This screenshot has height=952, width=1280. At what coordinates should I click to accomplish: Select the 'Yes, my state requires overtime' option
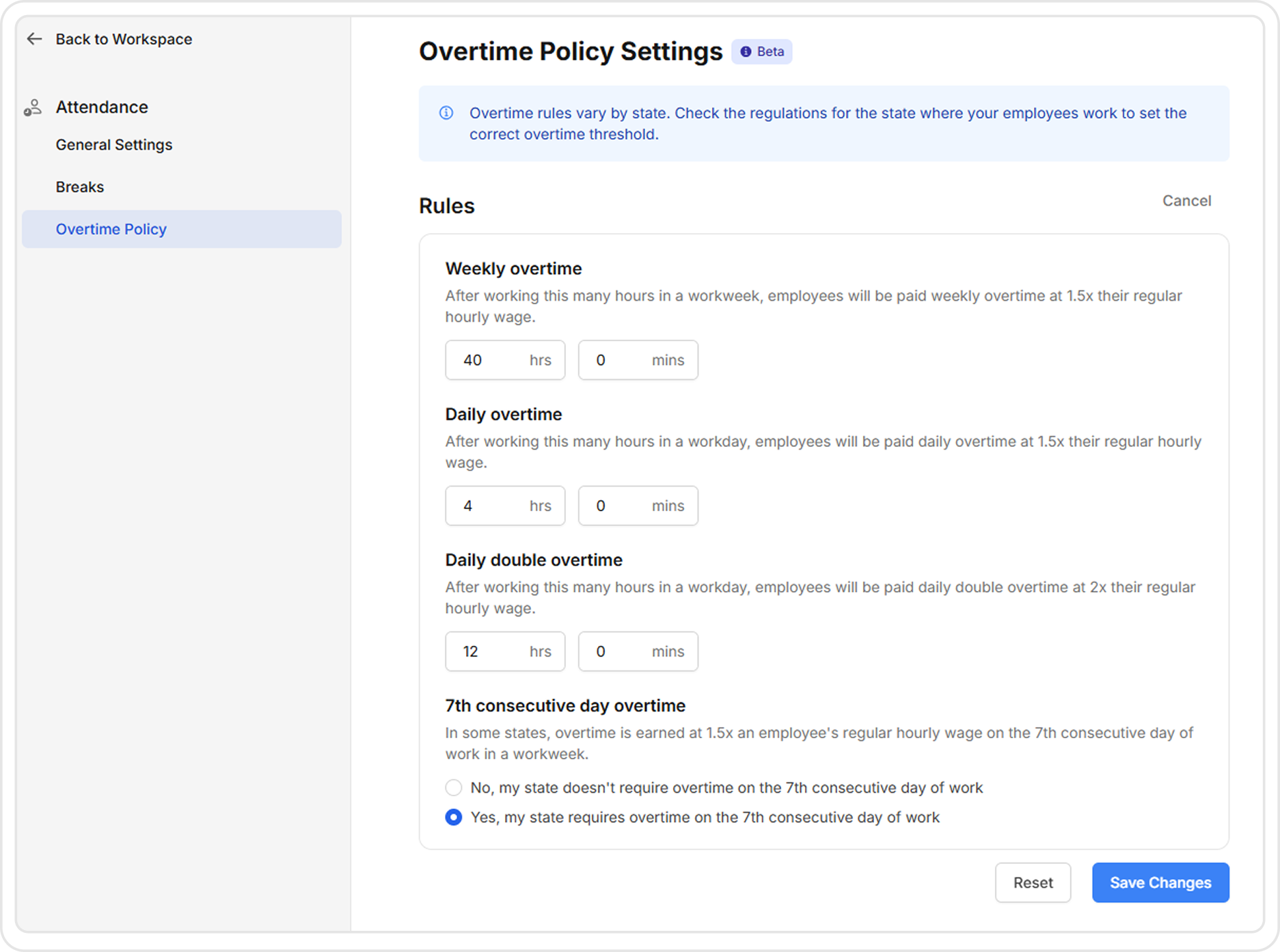453,817
